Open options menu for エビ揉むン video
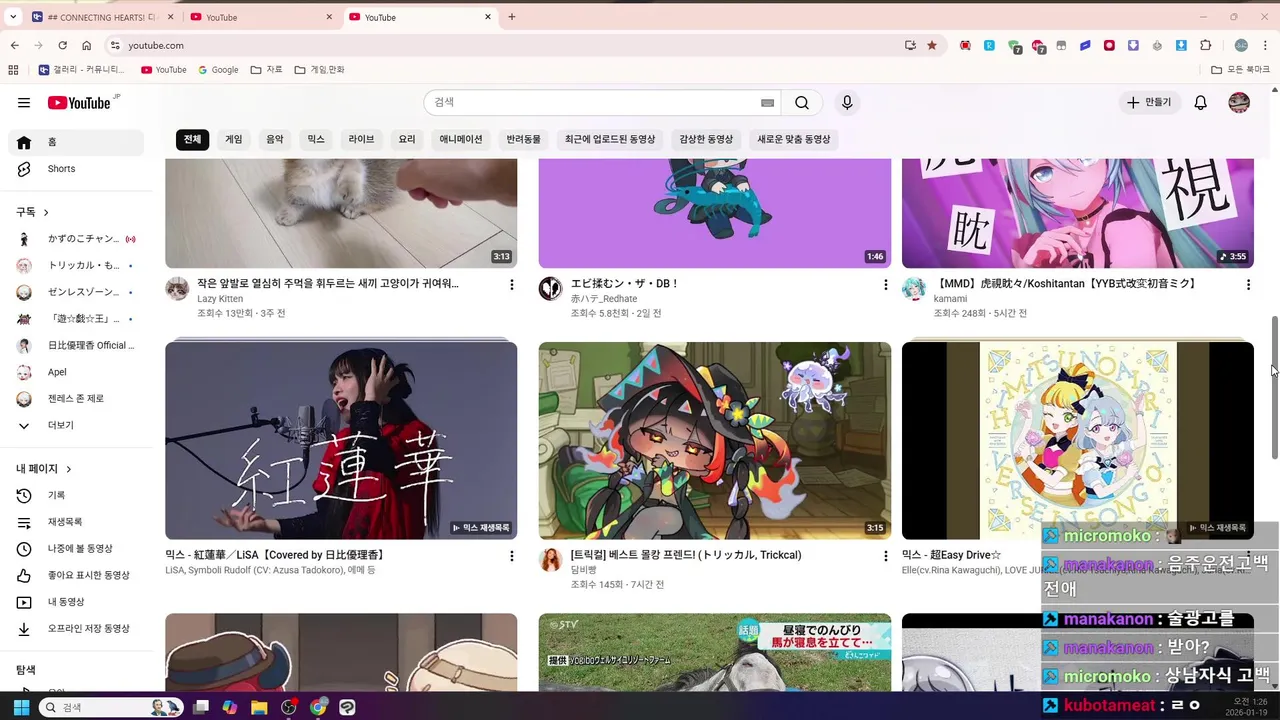This screenshot has height=720, width=1280. click(885, 285)
